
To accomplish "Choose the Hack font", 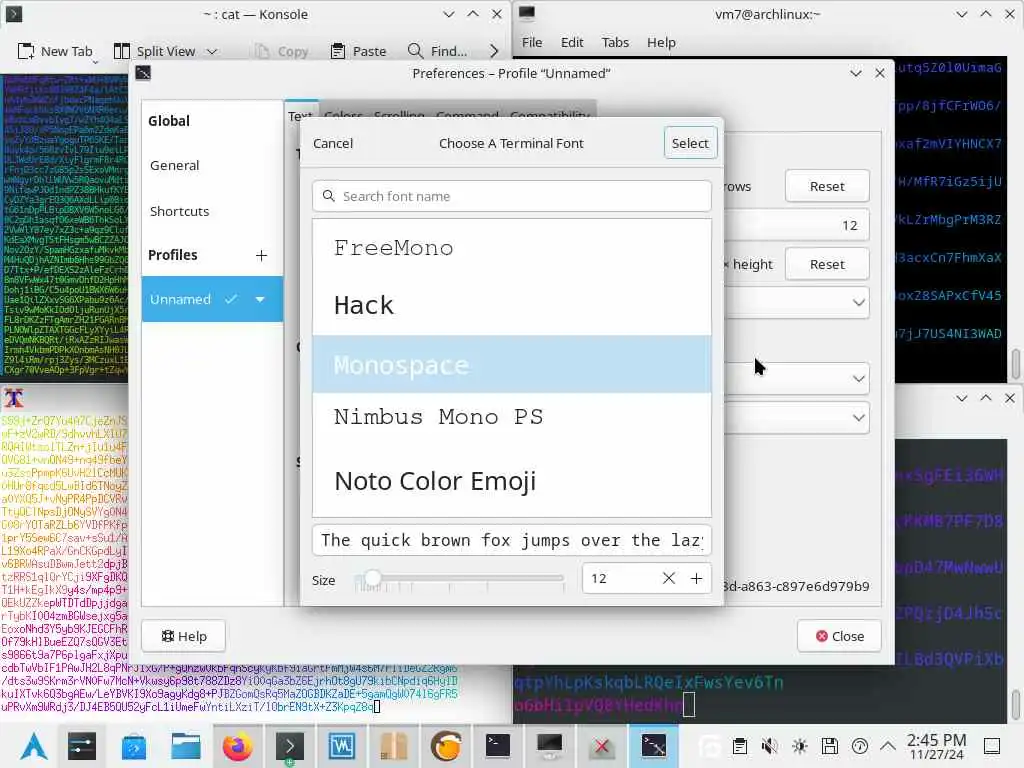I will tap(512, 306).
